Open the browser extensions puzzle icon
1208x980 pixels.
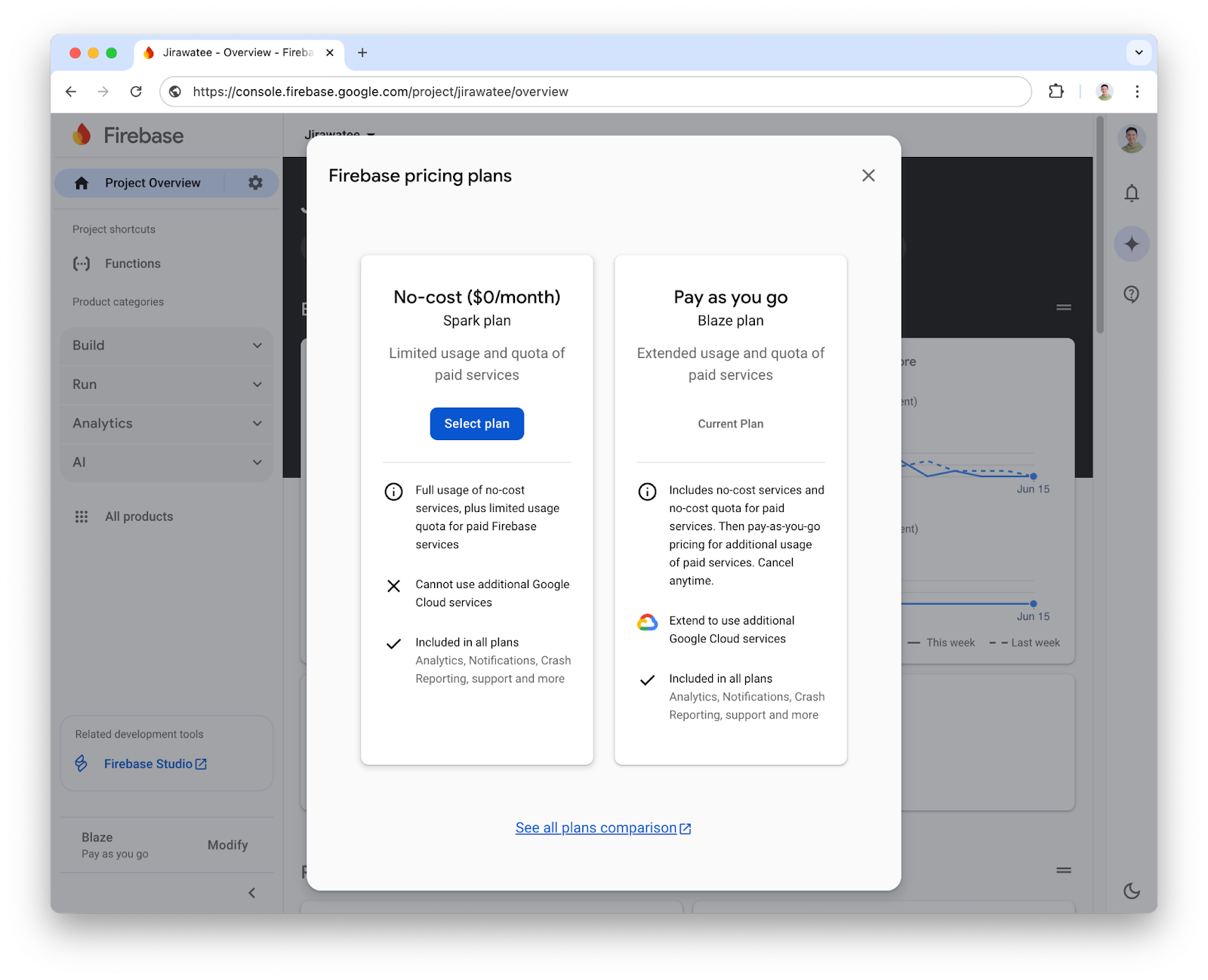(1055, 91)
